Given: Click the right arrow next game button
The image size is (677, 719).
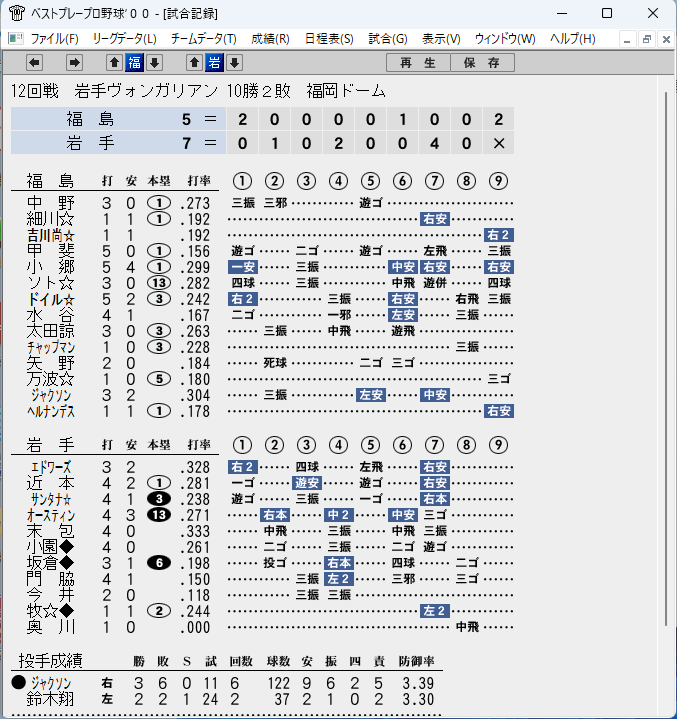Looking at the screenshot, I should pos(74,62).
